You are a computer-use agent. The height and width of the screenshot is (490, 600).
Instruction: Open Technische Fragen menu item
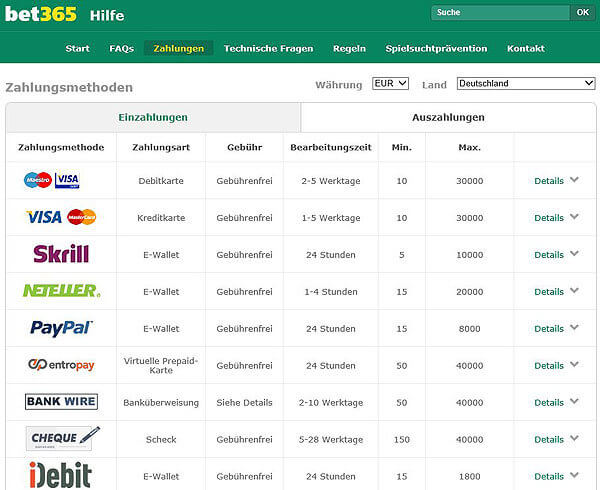click(x=269, y=49)
